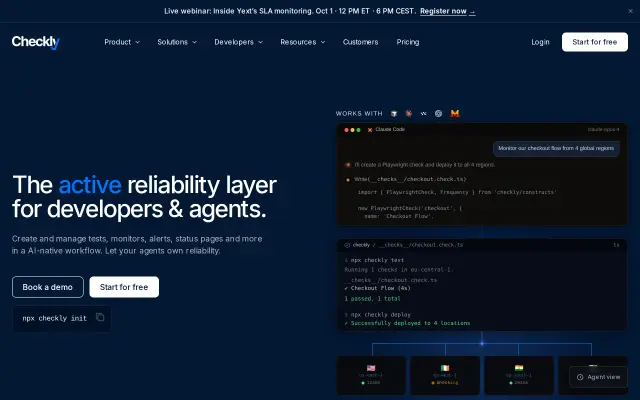This screenshot has width=640, height=400.
Task: Expand the Resources menu chevron
Action: pyautogui.click(x=323, y=42)
